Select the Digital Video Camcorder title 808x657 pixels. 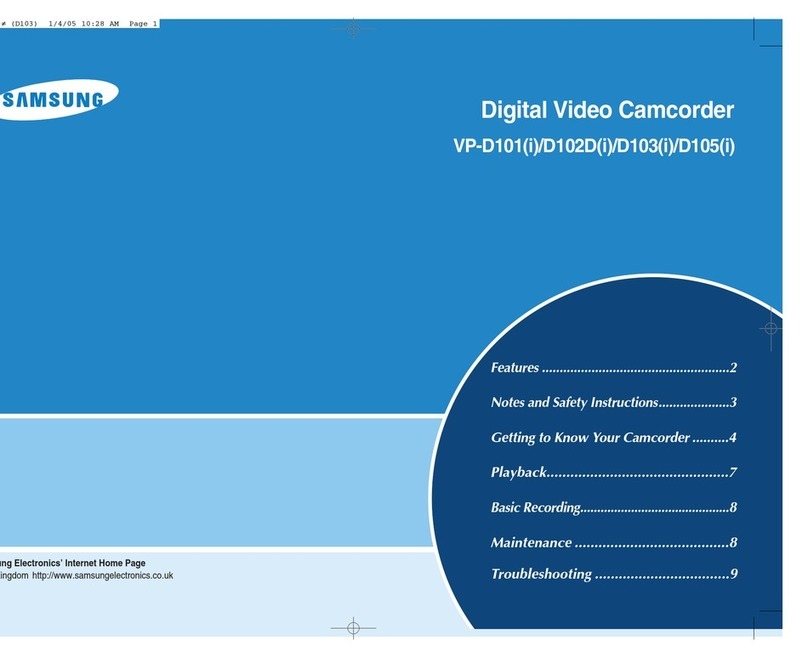[607, 110]
